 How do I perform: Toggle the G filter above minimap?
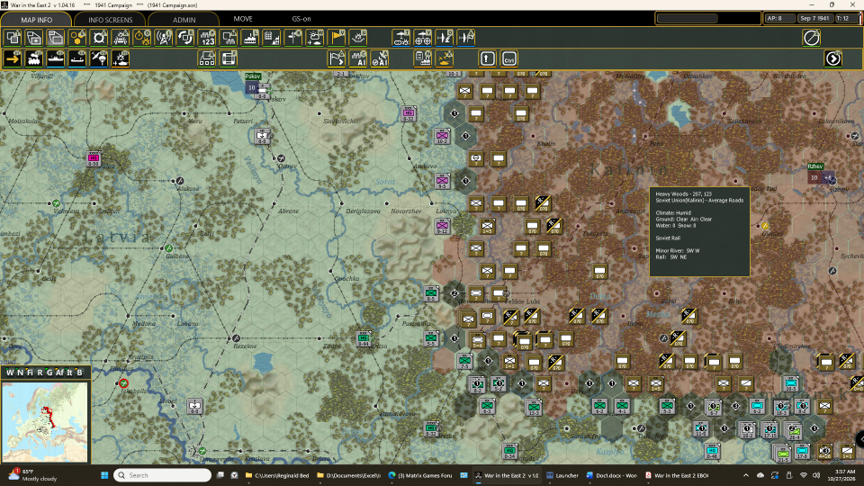pyautogui.click(x=49, y=372)
